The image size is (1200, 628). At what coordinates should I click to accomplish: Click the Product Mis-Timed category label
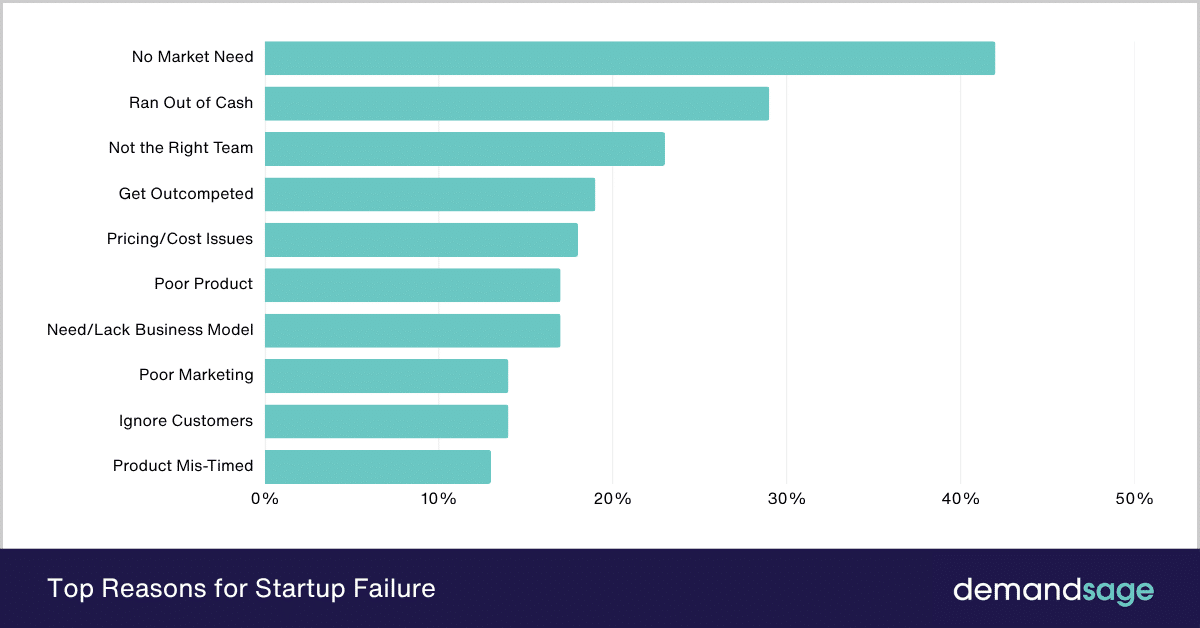tap(183, 466)
